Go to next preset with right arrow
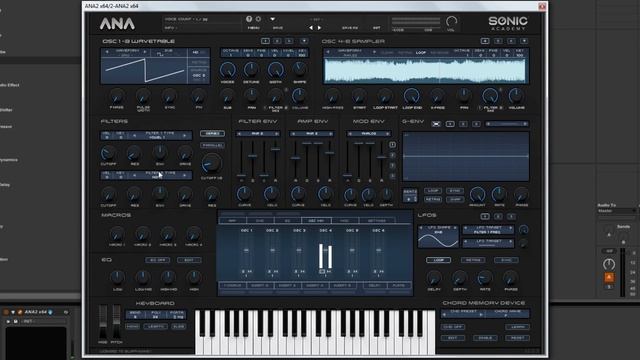The width and height of the screenshot is (640, 360). point(319,28)
